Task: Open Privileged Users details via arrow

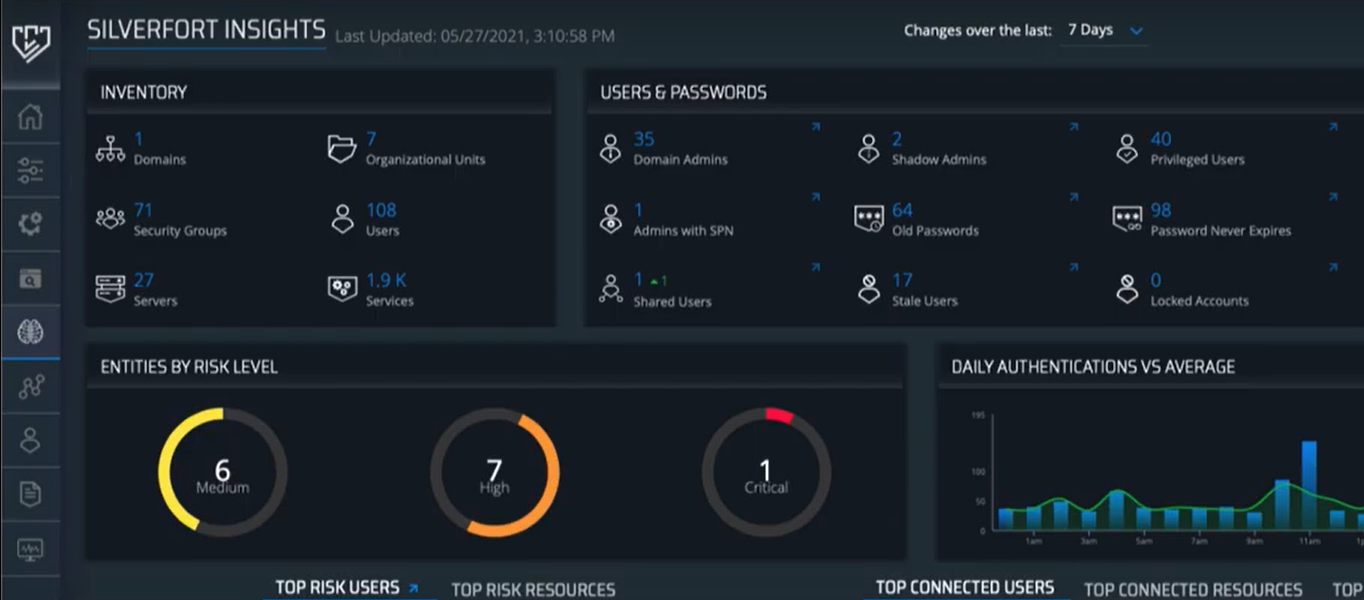Action: (1332, 127)
